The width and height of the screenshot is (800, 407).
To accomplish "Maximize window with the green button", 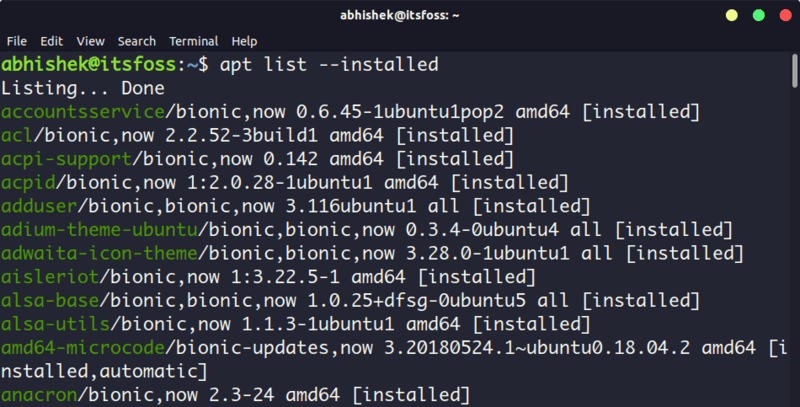I will pos(756,15).
